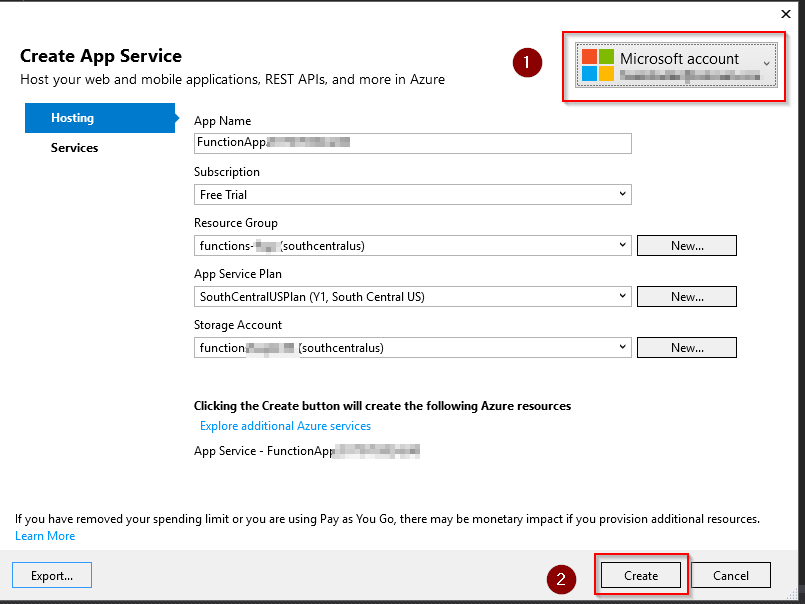
Task: Click the Create button
Action: coord(641,575)
